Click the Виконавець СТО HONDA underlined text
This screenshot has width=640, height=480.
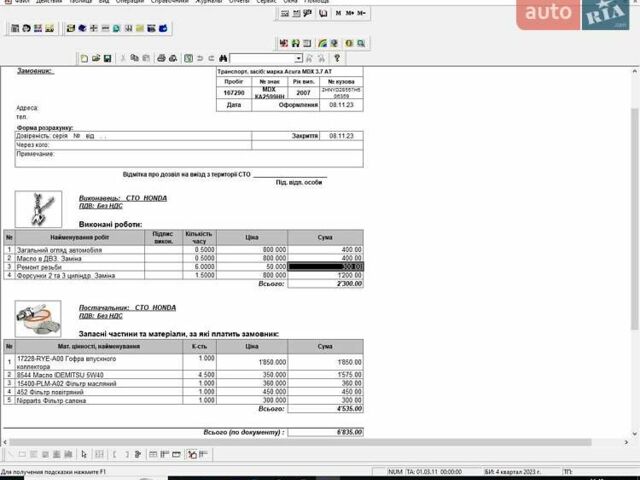[123, 198]
